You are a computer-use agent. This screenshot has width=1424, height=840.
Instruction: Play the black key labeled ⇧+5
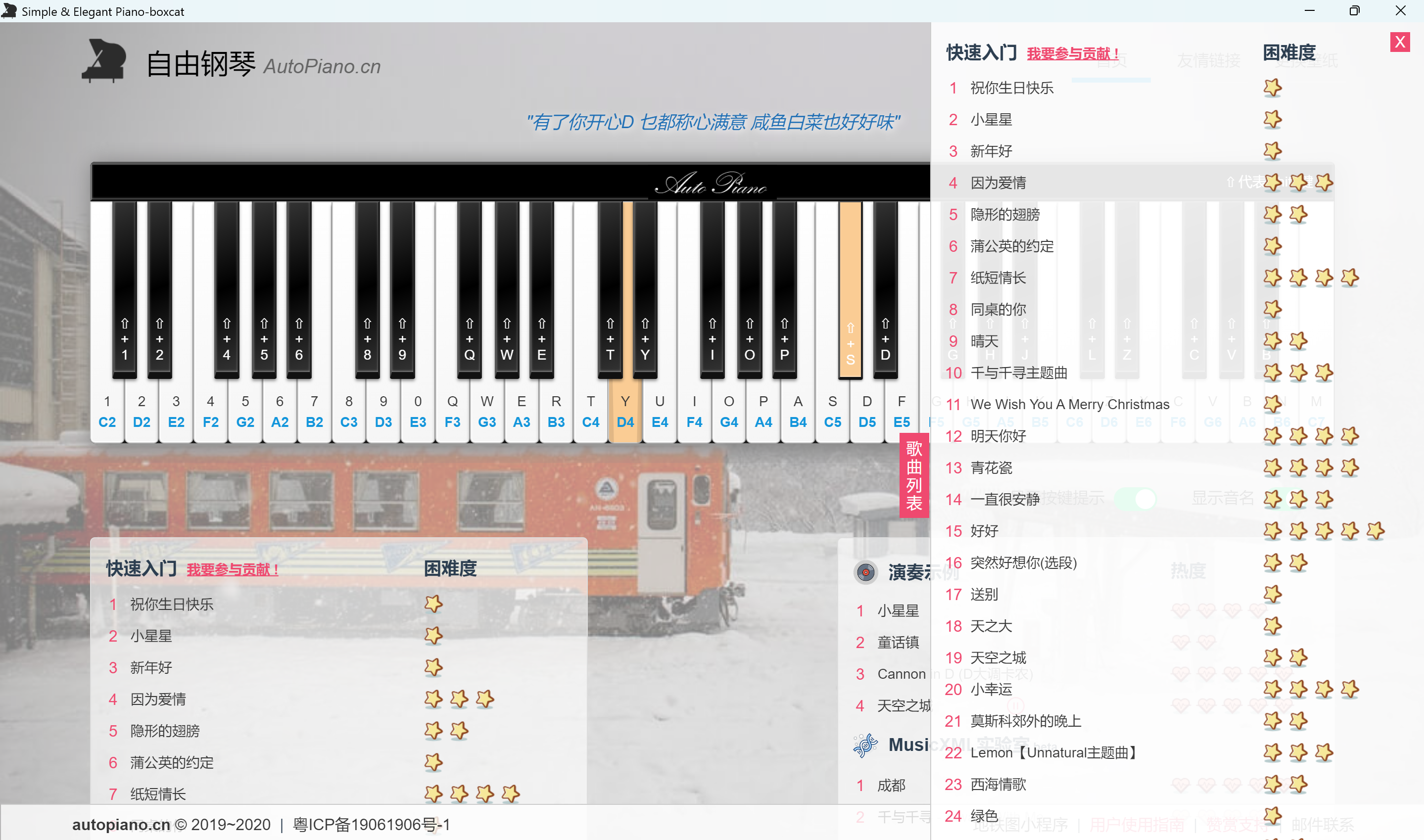(x=264, y=289)
